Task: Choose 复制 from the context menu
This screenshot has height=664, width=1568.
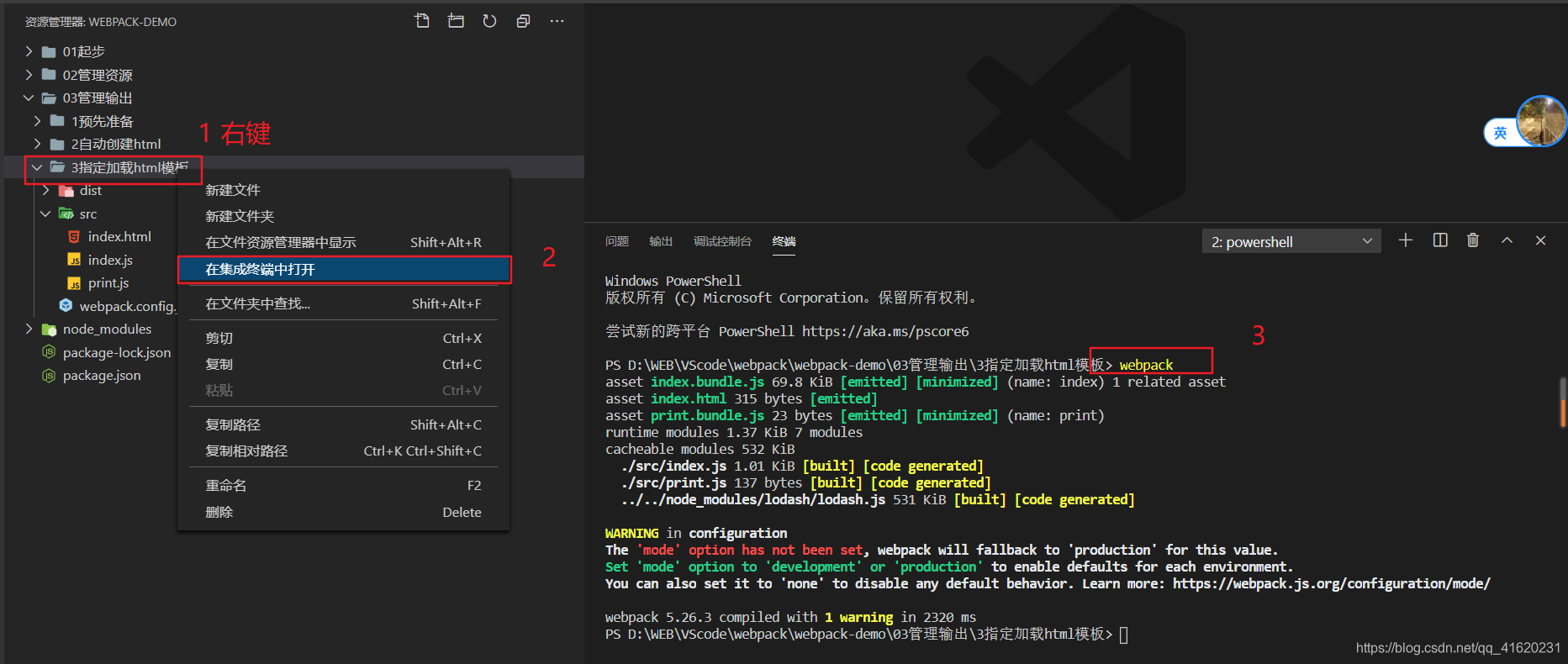Action: coord(343,364)
